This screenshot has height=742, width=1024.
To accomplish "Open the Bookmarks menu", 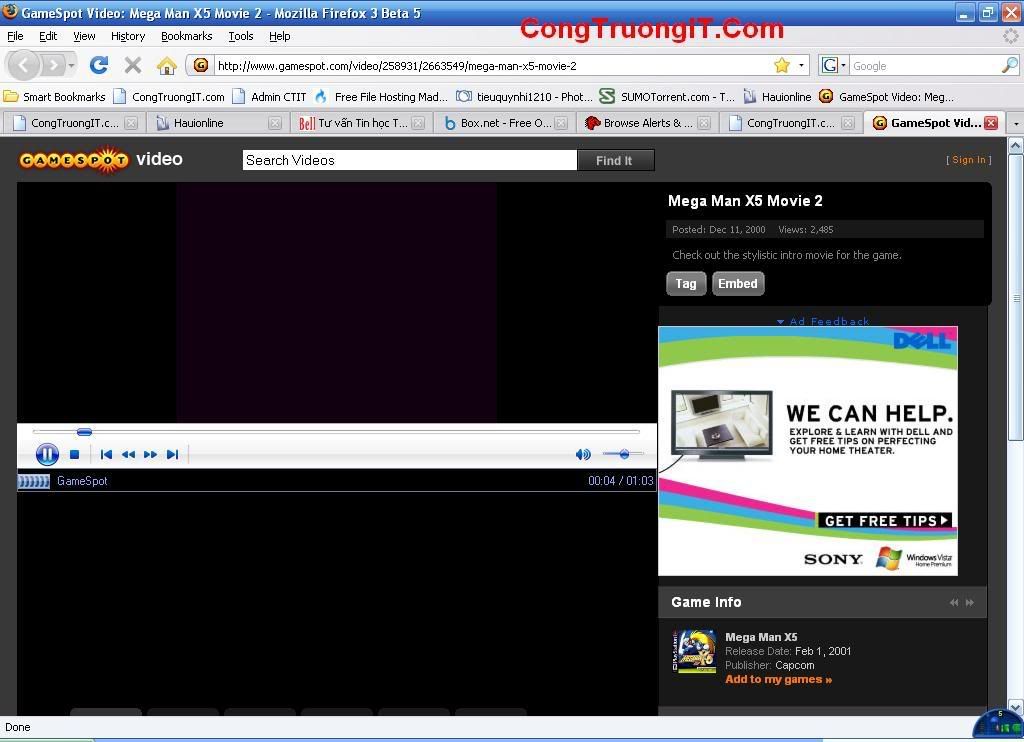I will (x=187, y=36).
